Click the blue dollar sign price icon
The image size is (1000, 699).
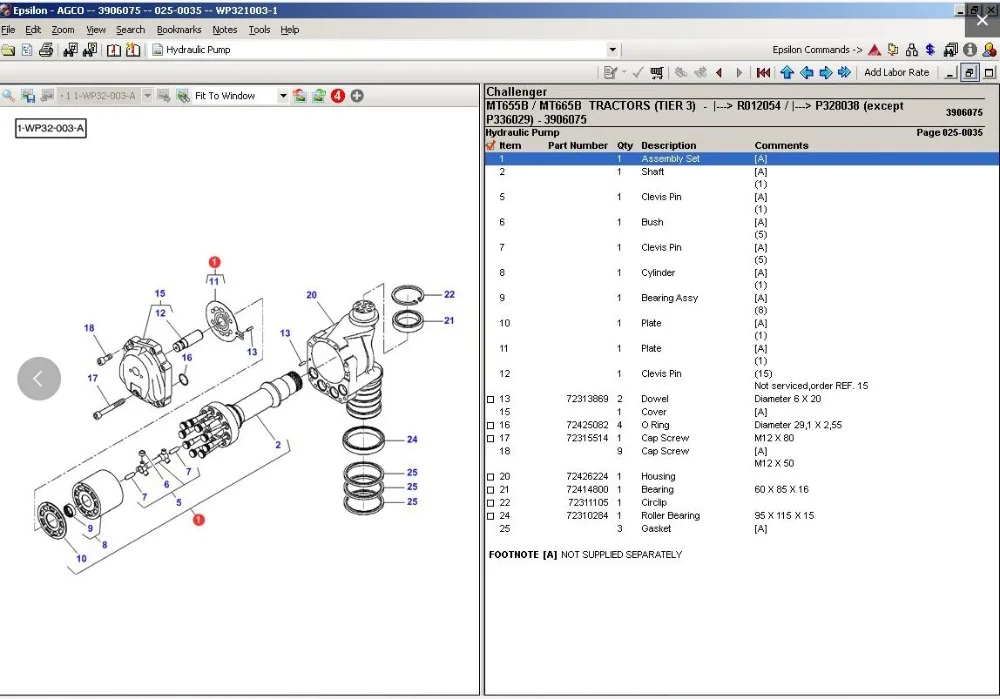(930, 50)
